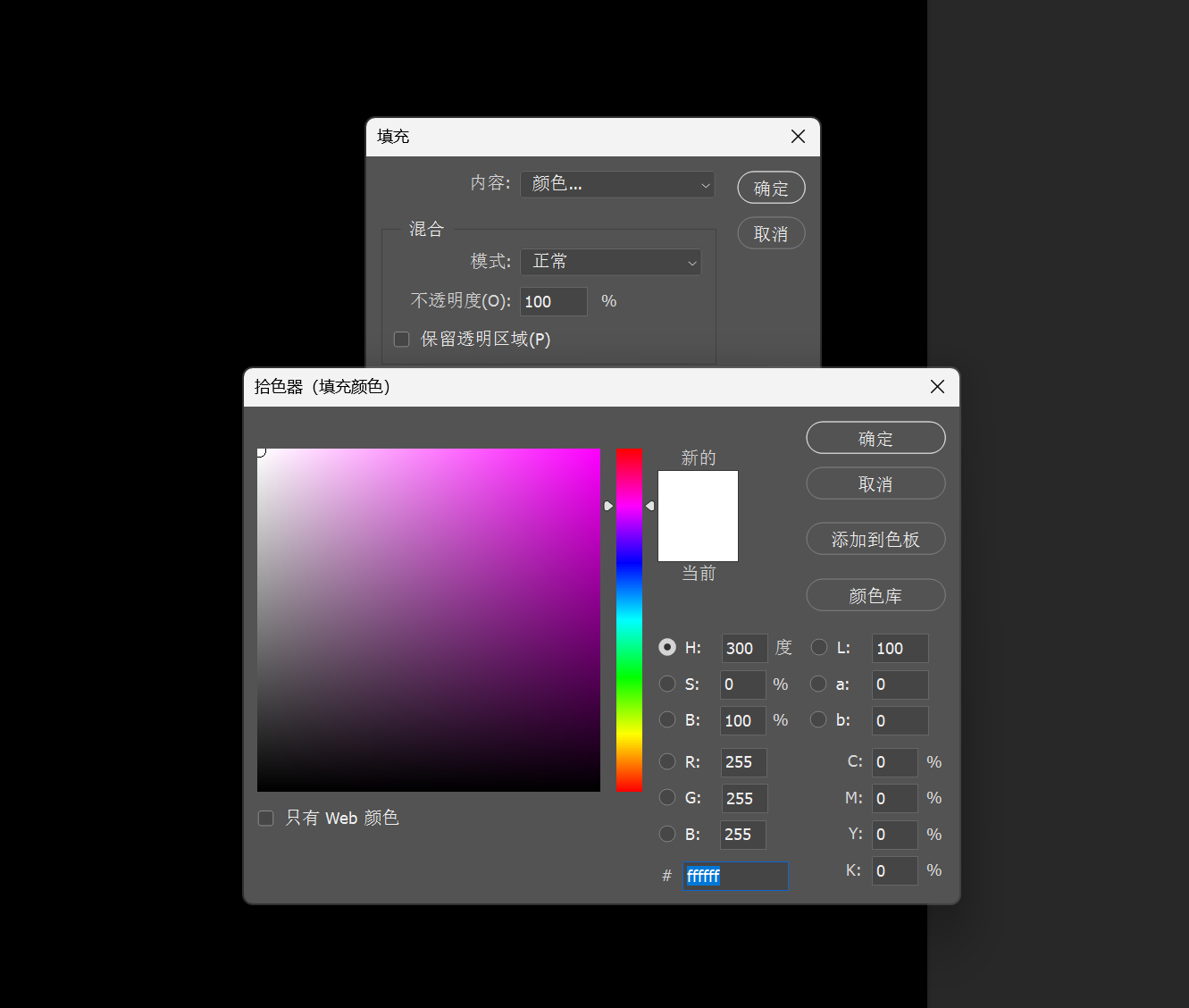1189x1008 pixels.
Task: Enable the 保留透明区域 checkbox
Action: (402, 340)
